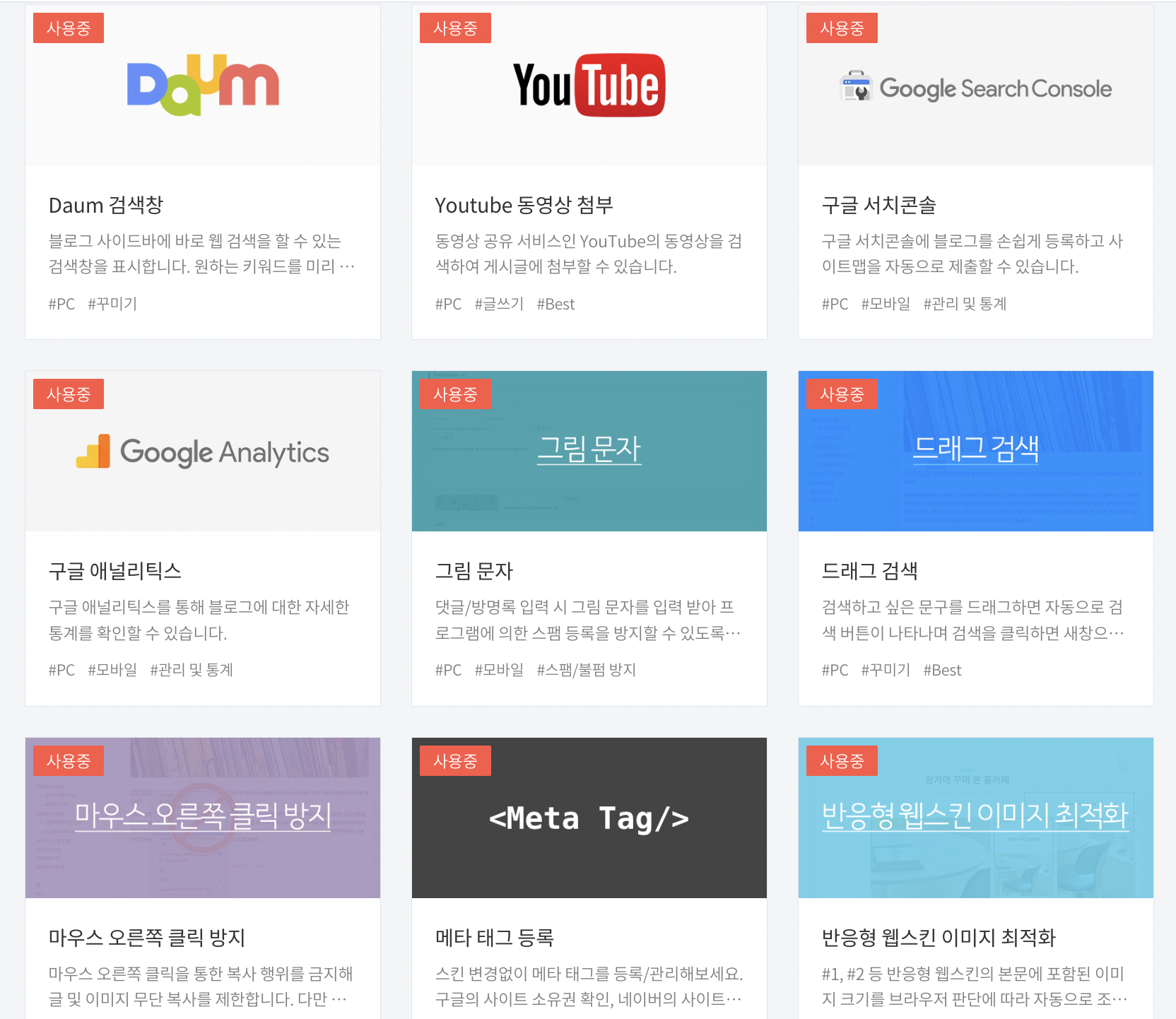1176x1019 pixels.
Task: Select #글쓰기 tag under Youtube 동영상 첨부
Action: coord(499,304)
